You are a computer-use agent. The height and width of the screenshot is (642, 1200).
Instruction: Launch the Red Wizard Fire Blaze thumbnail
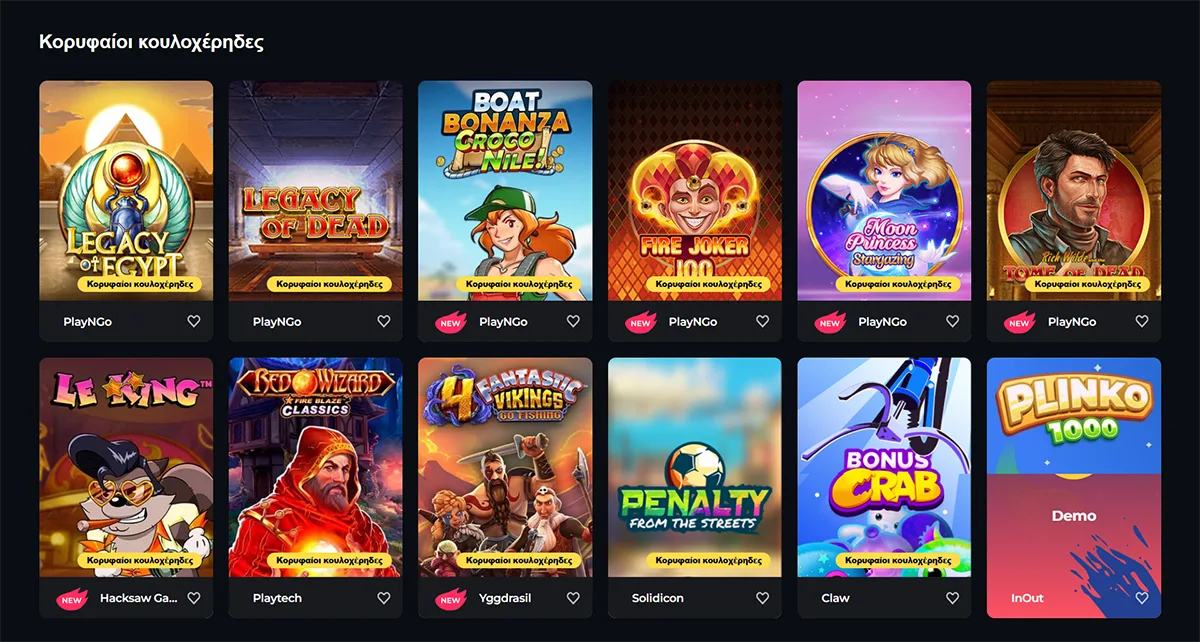click(x=315, y=467)
